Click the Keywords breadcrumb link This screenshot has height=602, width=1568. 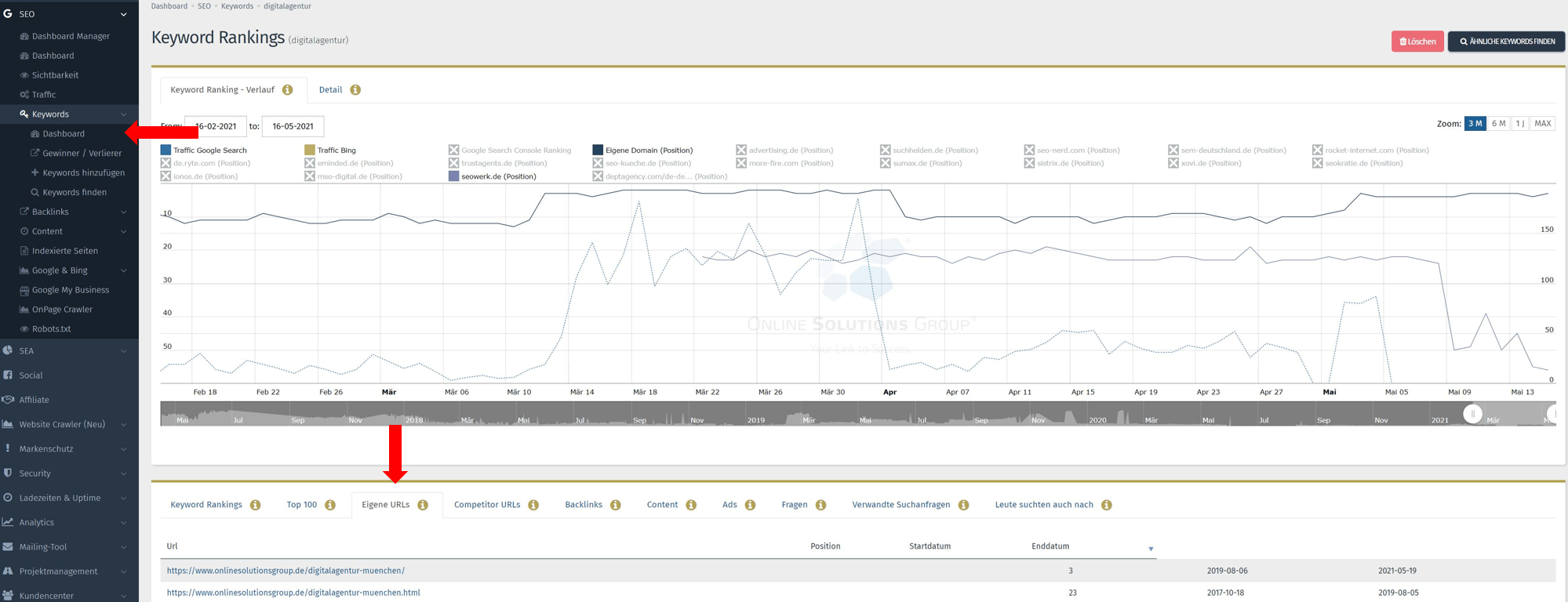237,6
